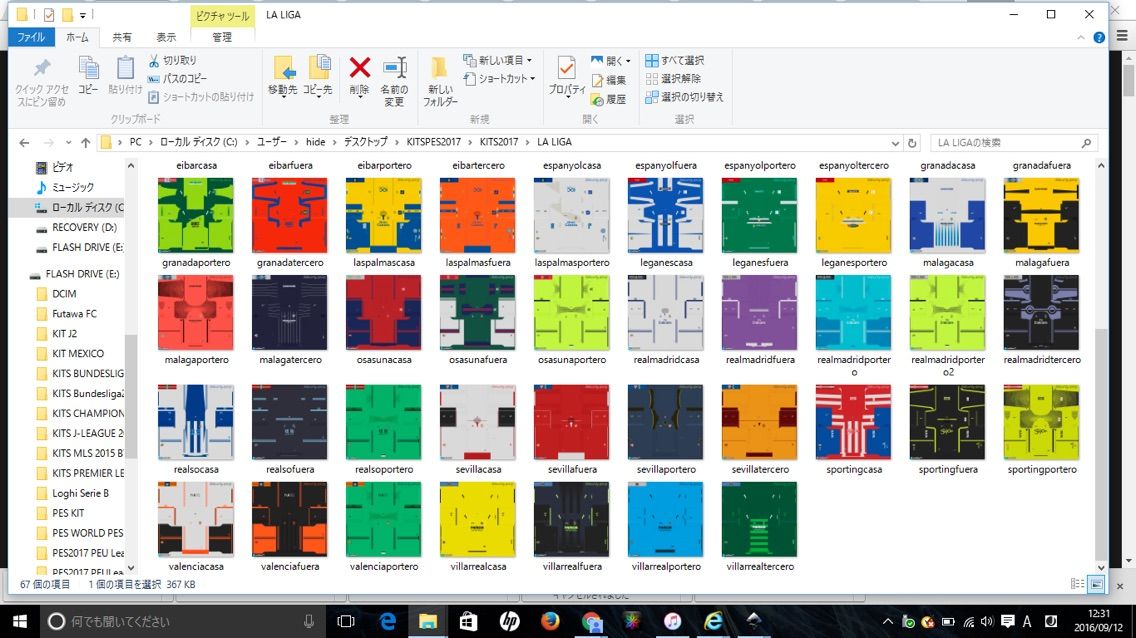Refresh the folder with the reload icon
1136x638 pixels.
(912, 143)
